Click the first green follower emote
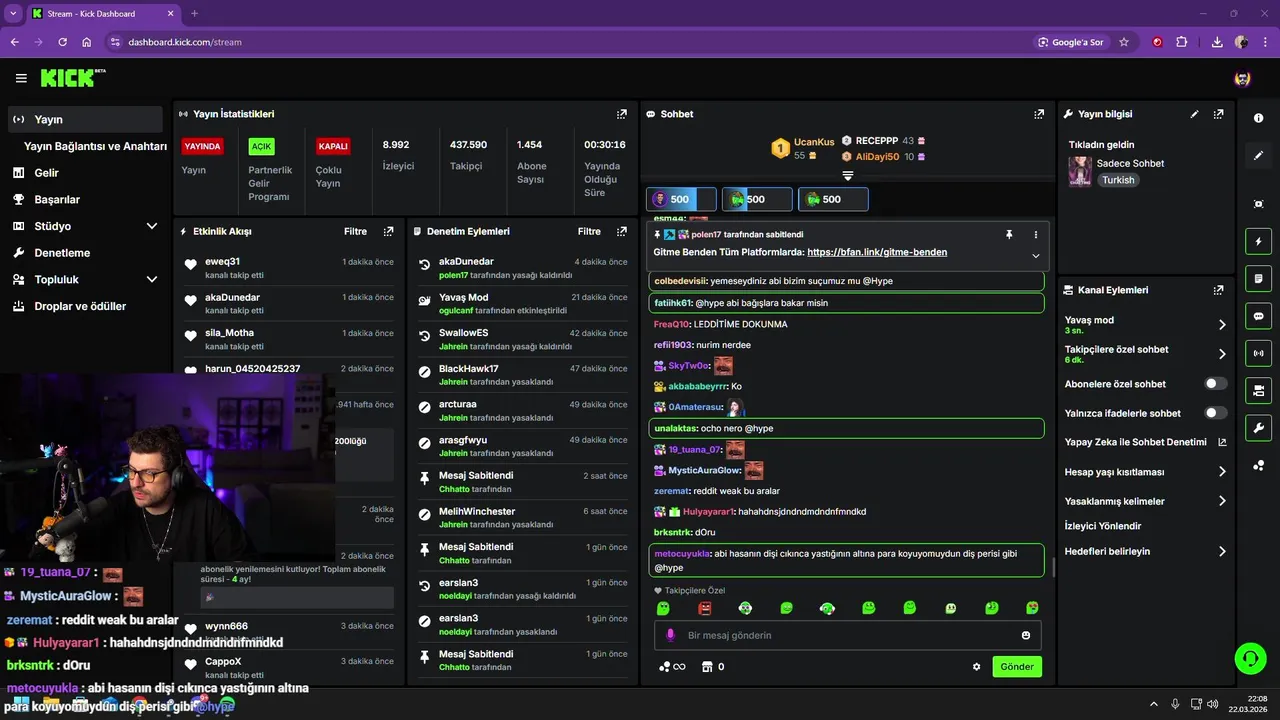Screen dimensions: 1280x720 (x=663, y=608)
